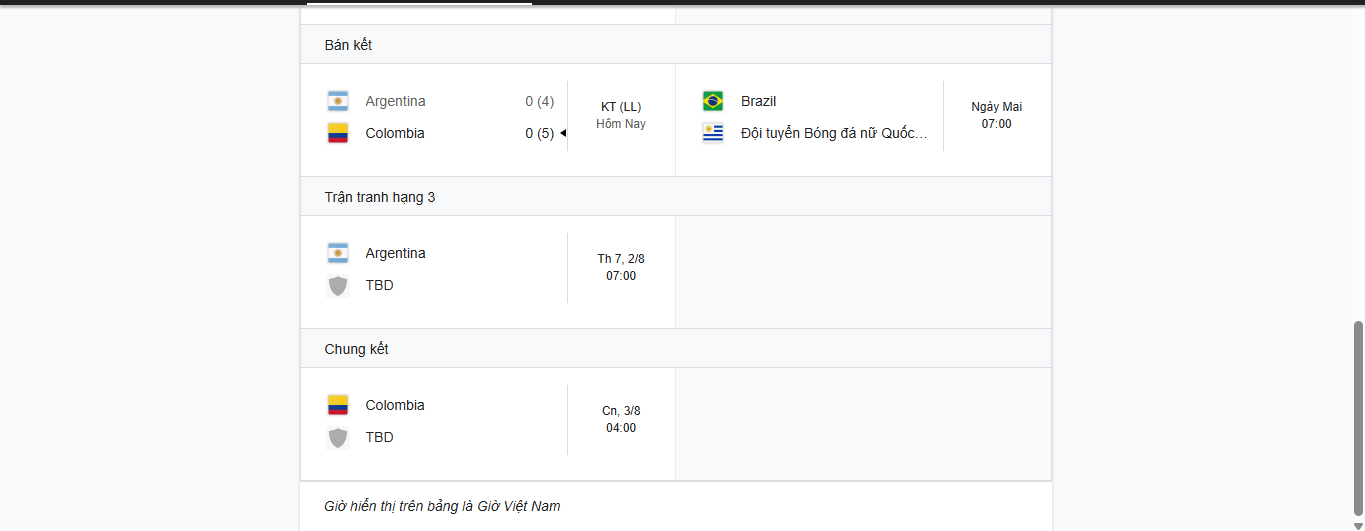This screenshot has width=1365, height=531.
Task: Click the Argentina flag in the semifinal match
Action: (338, 101)
